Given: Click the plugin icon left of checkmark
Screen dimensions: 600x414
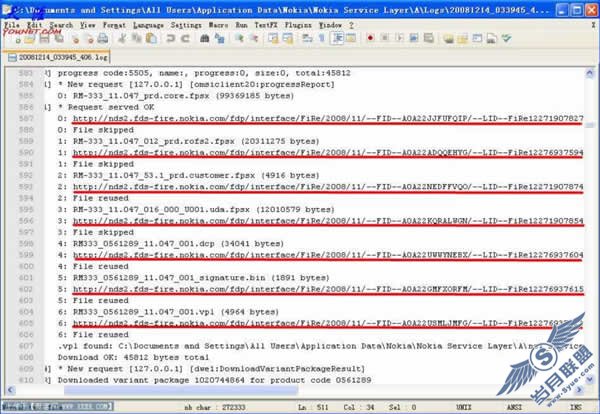Looking at the screenshot, I should point(492,39).
